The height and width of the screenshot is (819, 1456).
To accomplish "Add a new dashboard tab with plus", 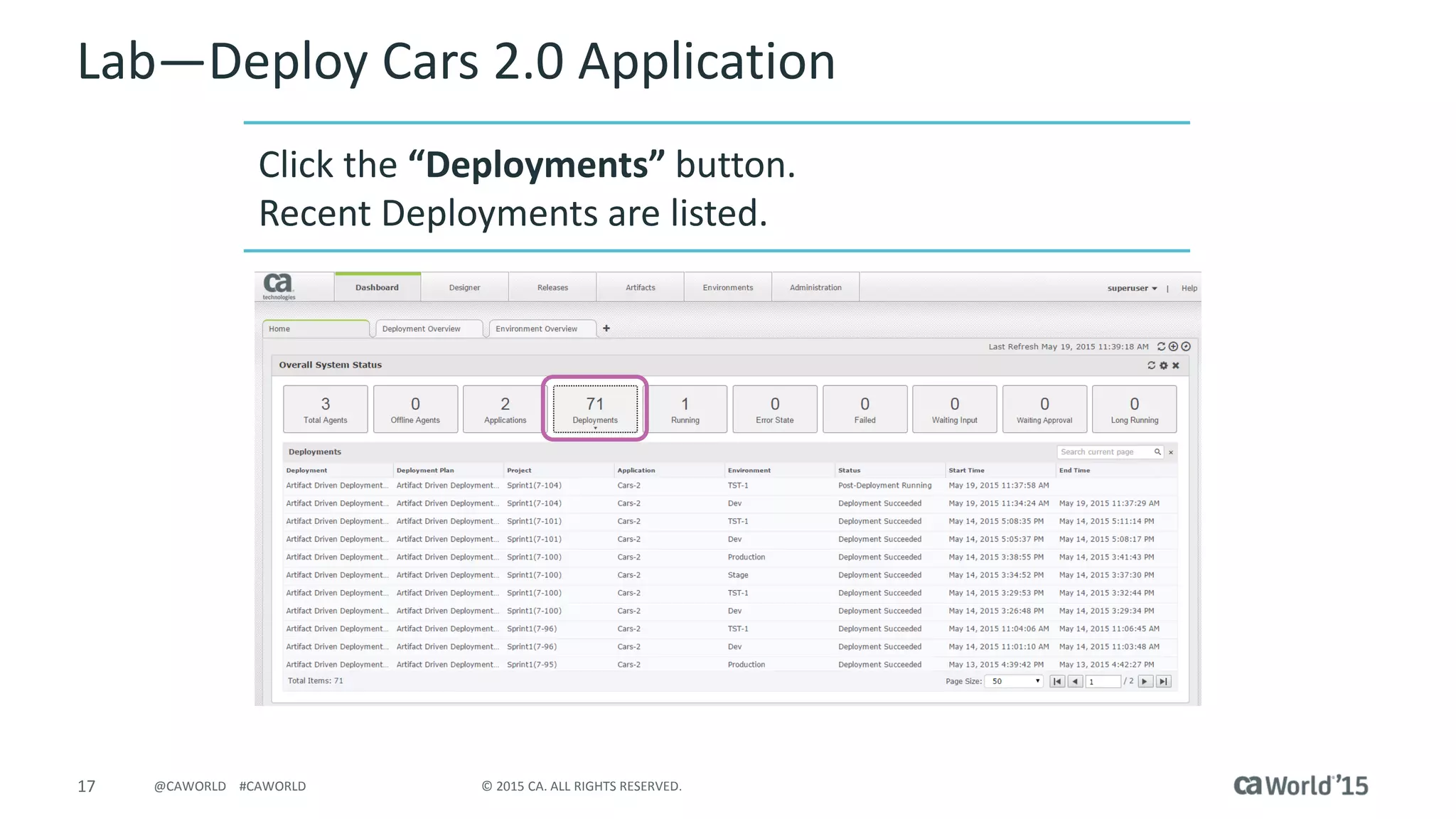I will click(606, 328).
